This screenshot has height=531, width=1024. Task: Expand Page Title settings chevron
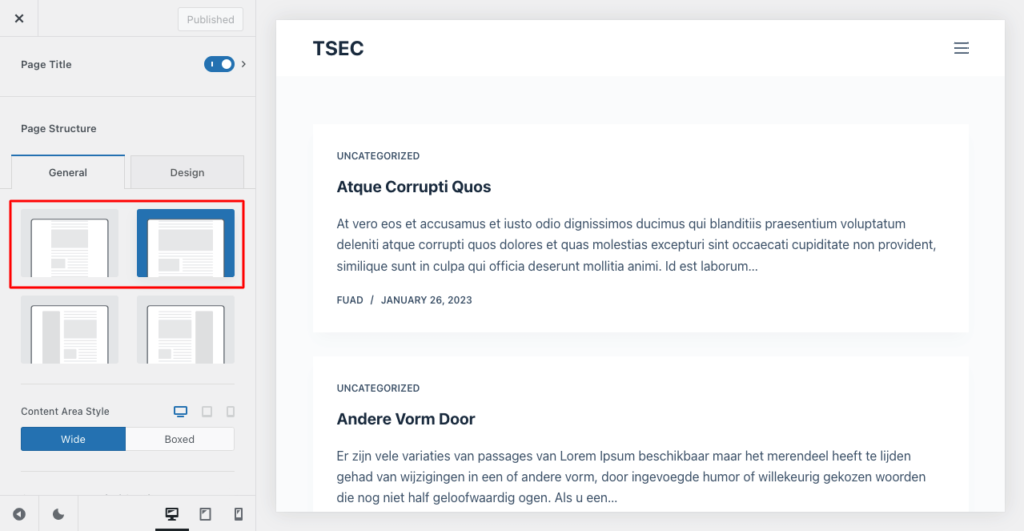[x=244, y=64]
